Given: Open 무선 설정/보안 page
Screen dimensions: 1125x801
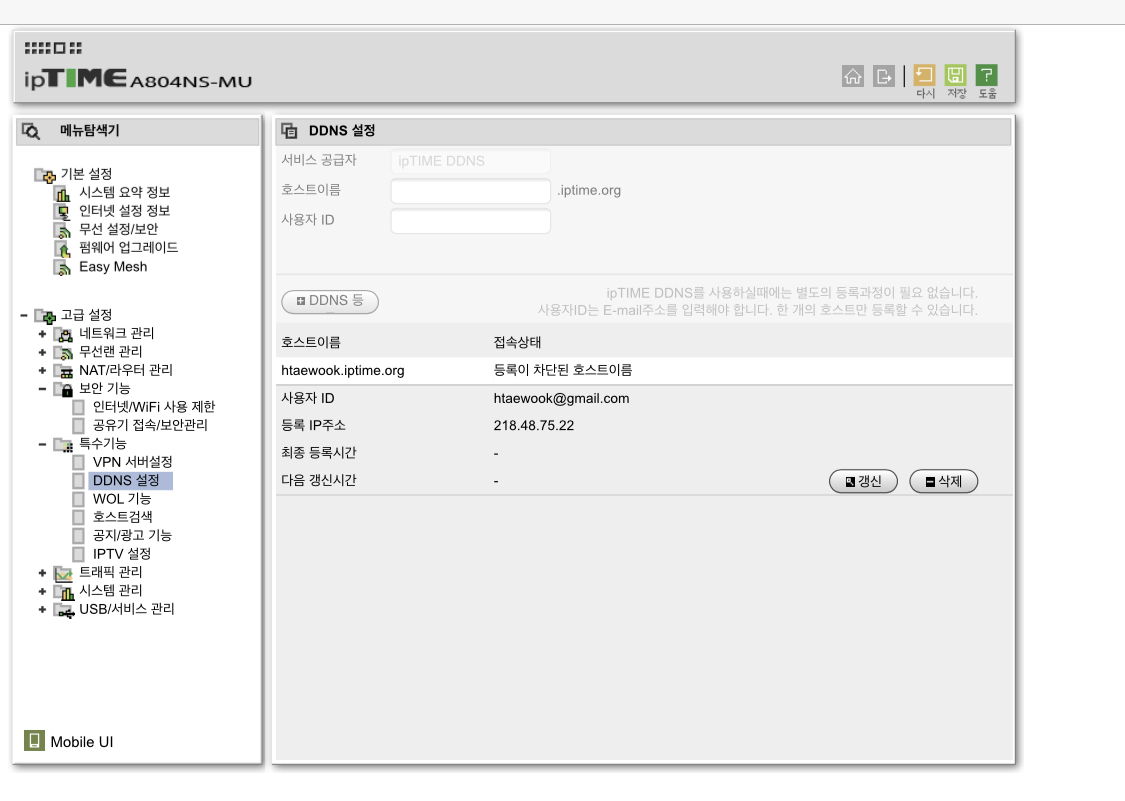Looking at the screenshot, I should pos(118,229).
